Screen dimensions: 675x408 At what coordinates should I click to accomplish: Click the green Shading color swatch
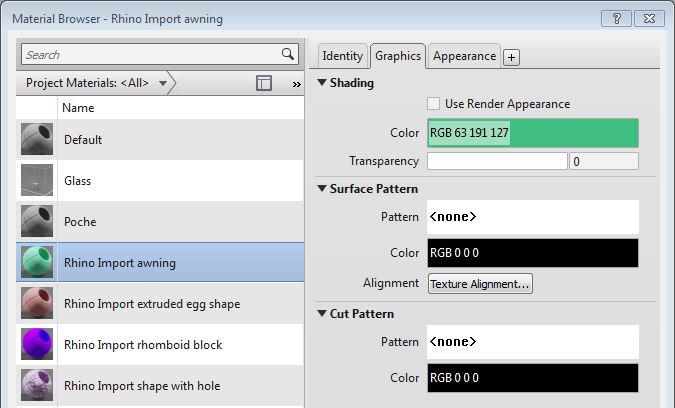tap(532, 133)
